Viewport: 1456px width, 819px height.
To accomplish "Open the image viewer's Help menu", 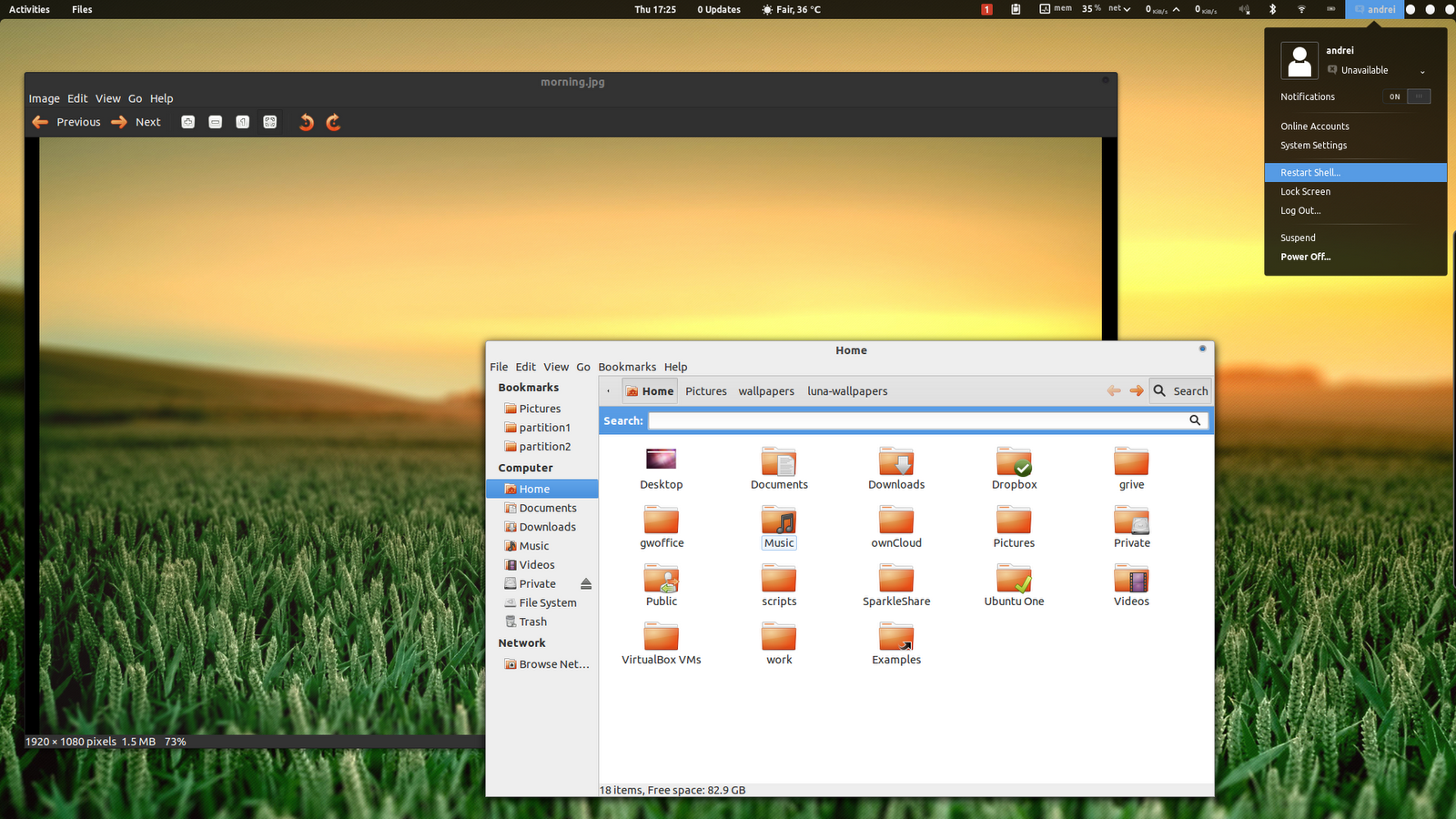I will pos(161,98).
